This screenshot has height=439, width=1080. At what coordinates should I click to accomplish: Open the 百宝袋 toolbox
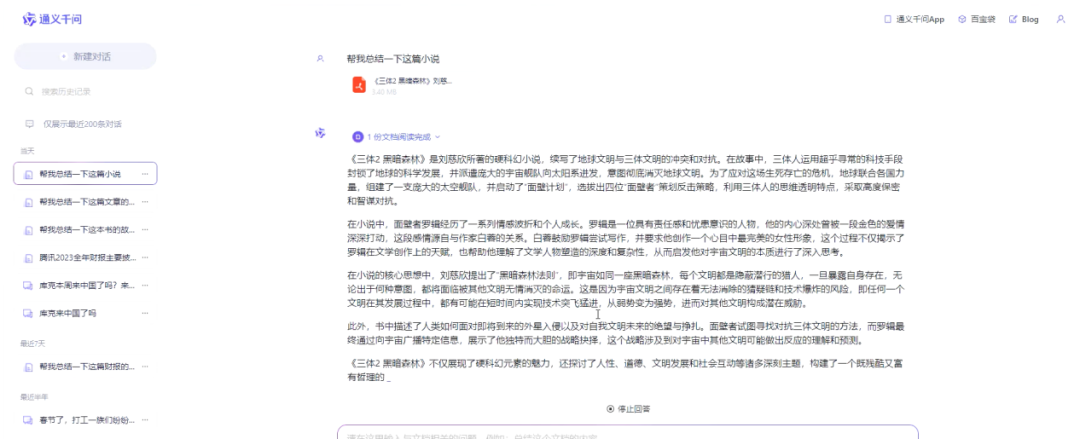click(x=977, y=19)
